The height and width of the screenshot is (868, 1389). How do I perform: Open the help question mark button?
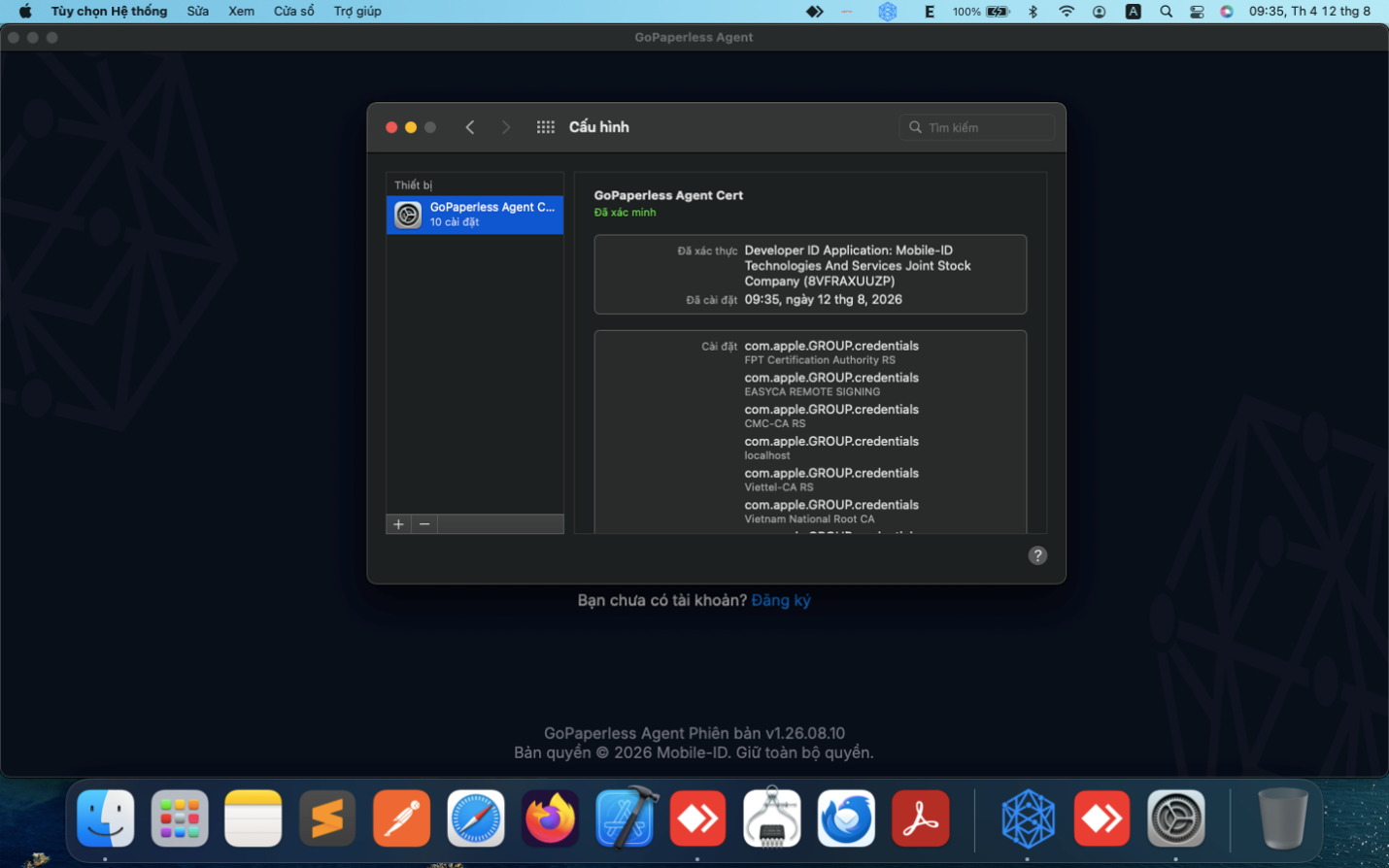(x=1037, y=555)
